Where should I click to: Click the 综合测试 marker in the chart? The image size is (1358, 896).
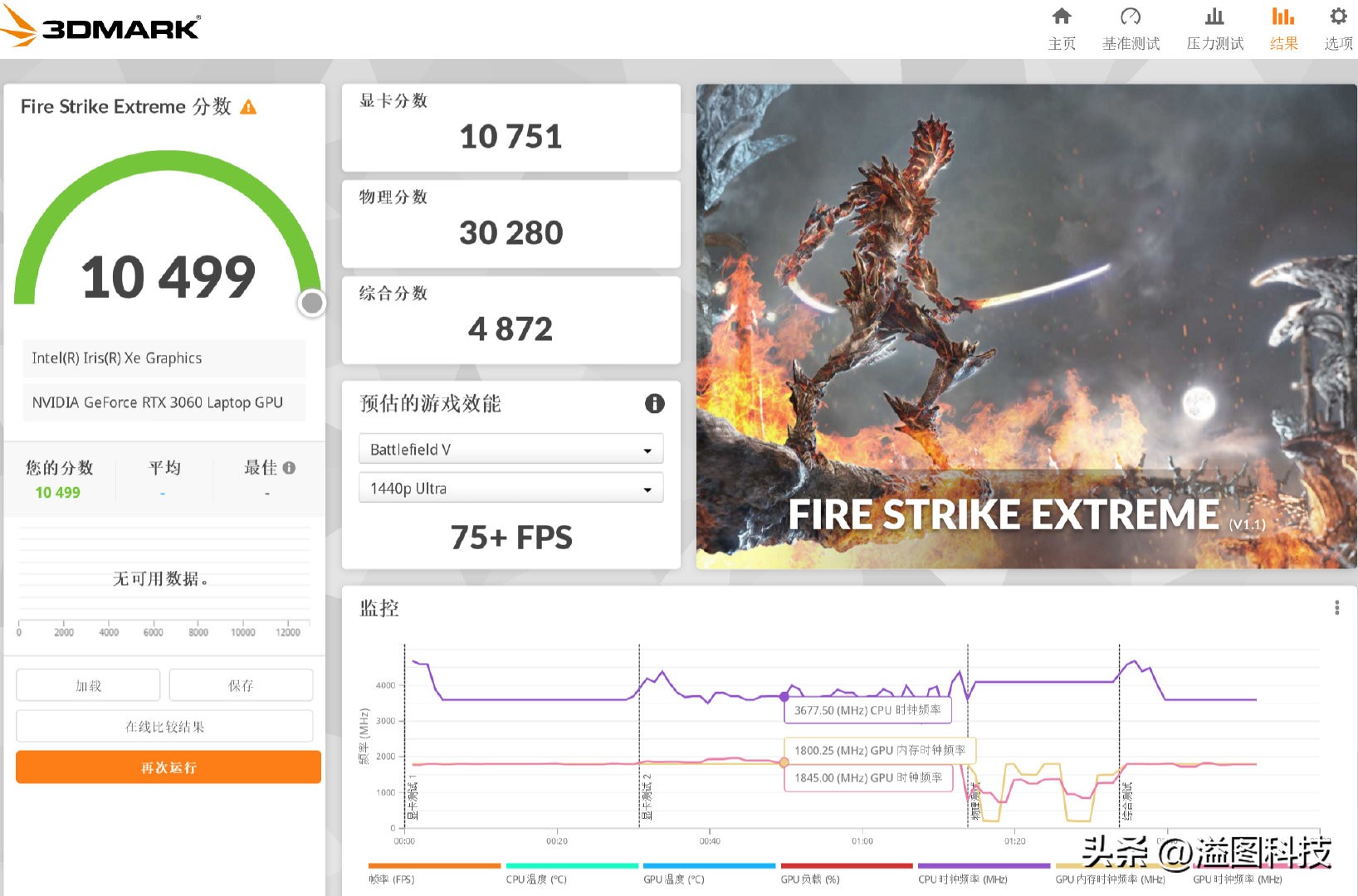pyautogui.click(x=1127, y=801)
